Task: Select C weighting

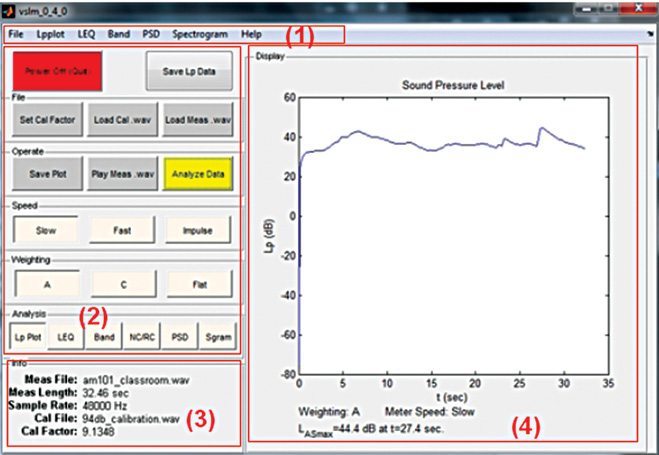Action: tap(122, 284)
